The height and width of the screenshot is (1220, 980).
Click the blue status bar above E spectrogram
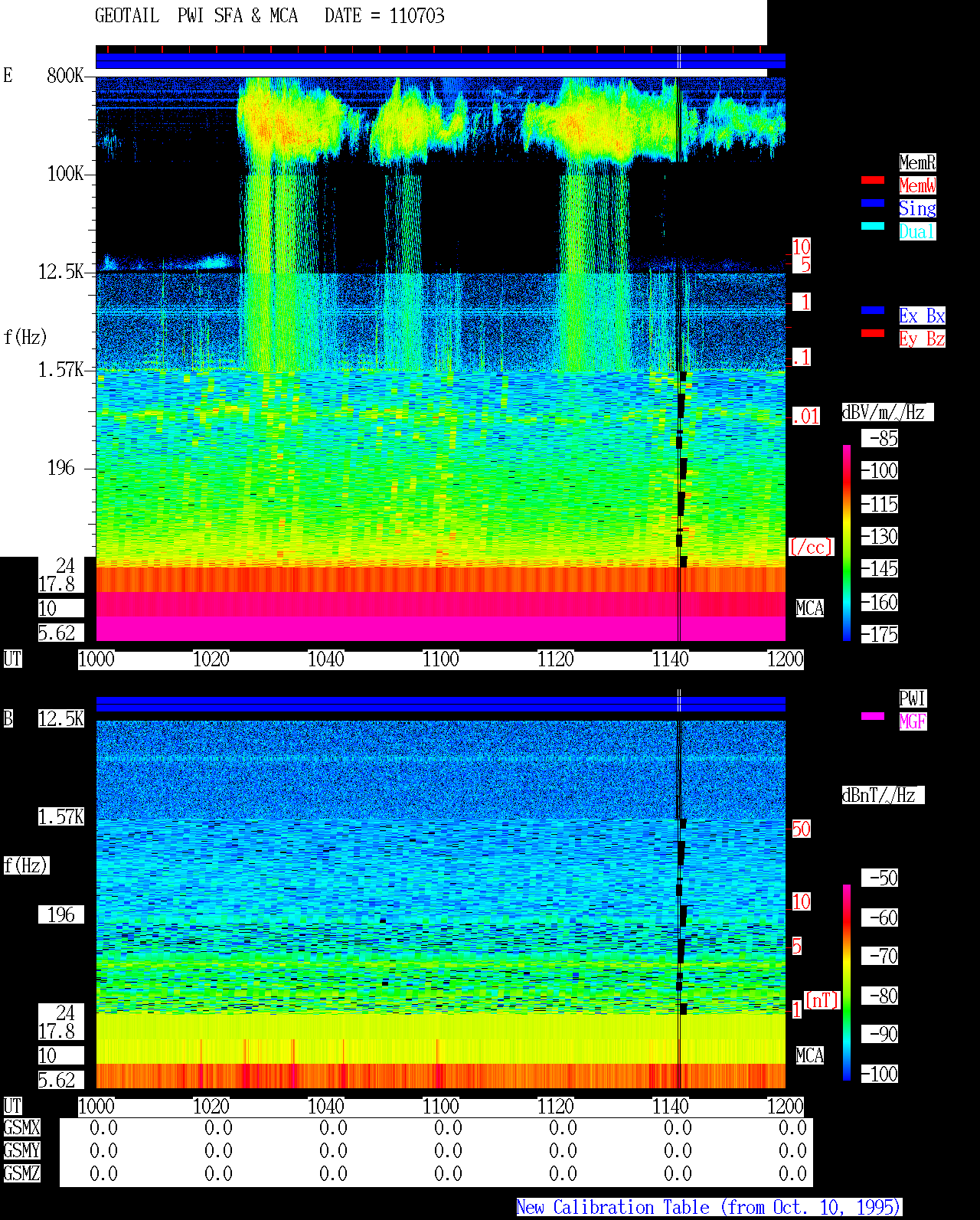pos(440,61)
